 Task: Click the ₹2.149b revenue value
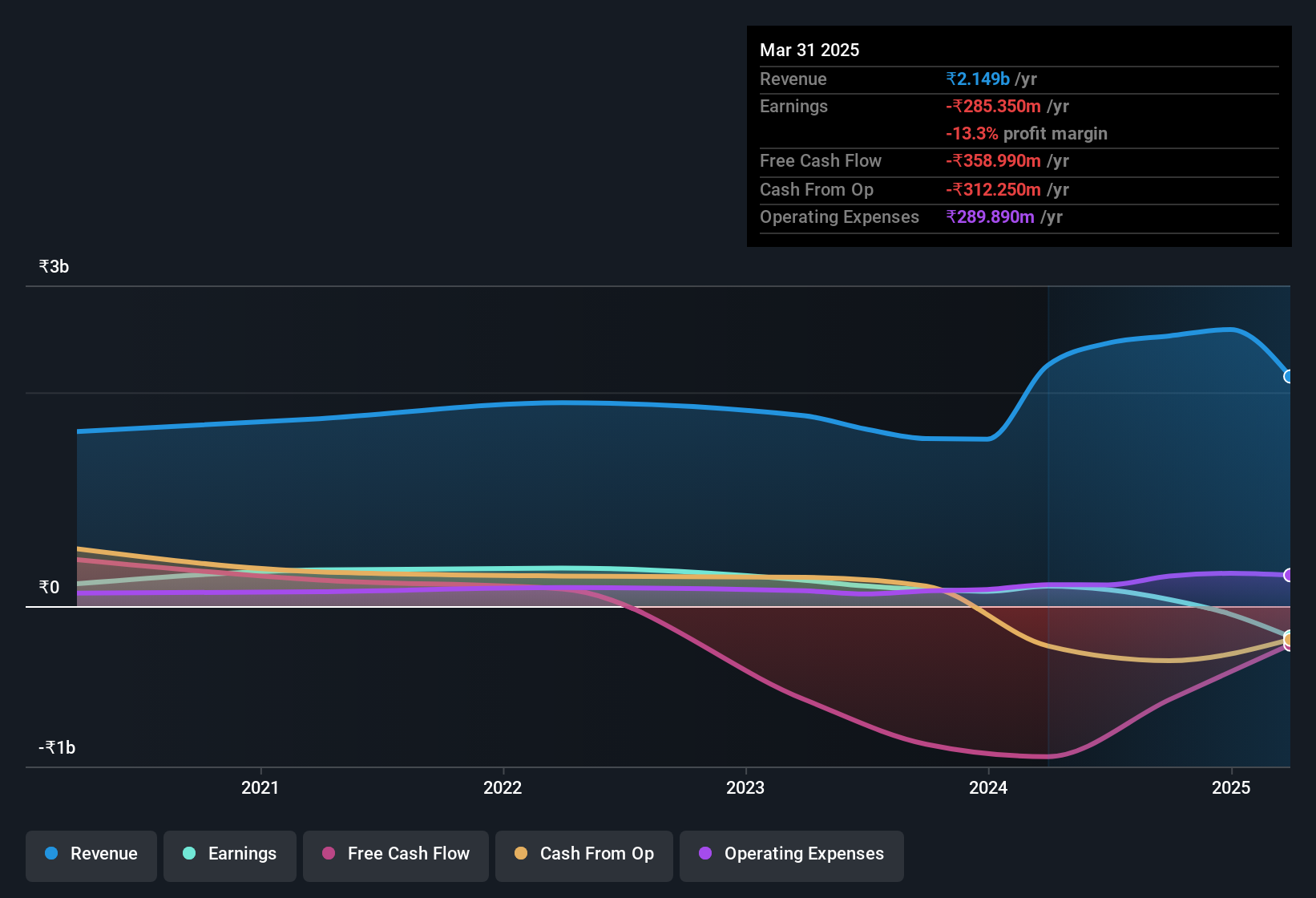[978, 79]
